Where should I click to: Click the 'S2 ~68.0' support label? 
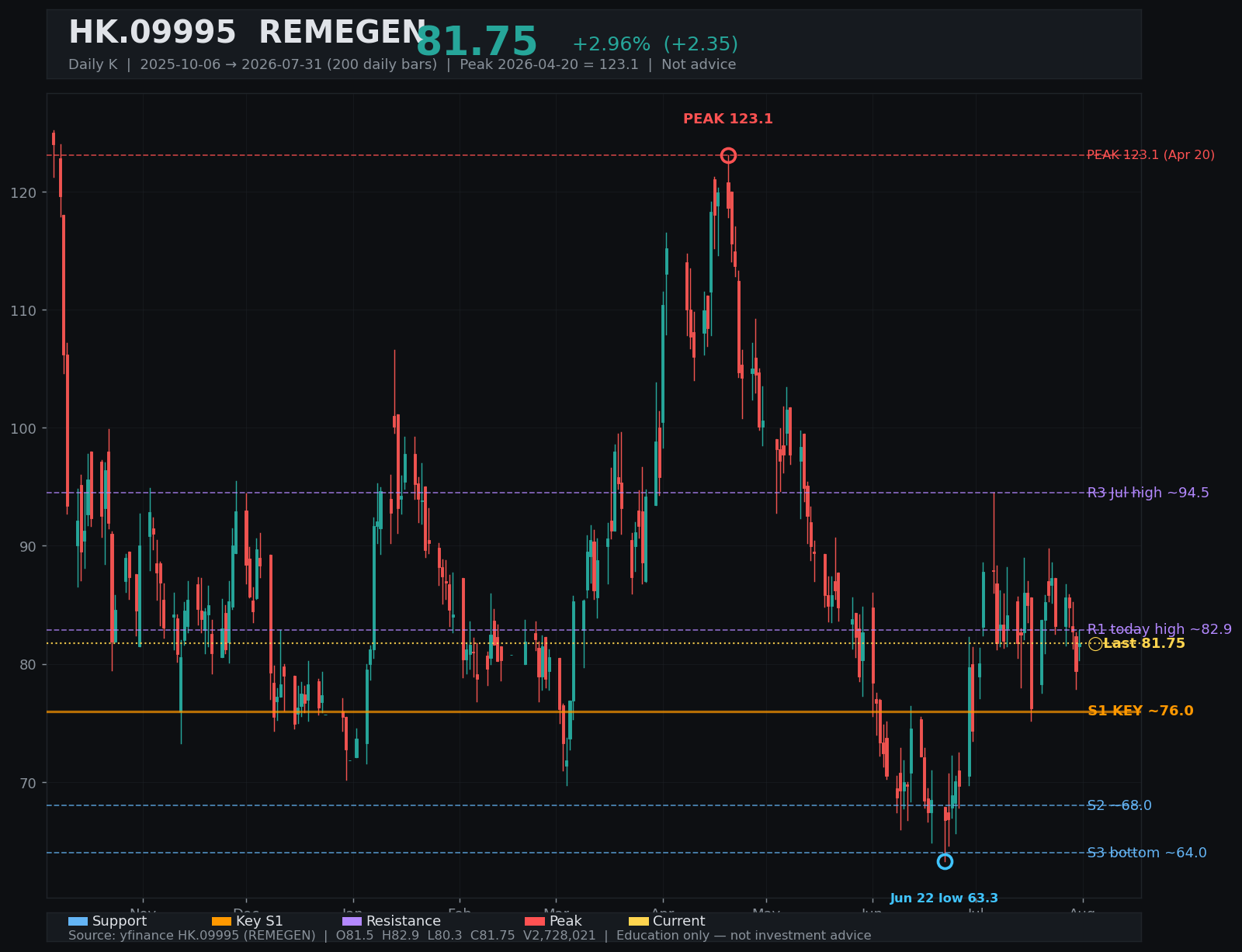(x=1119, y=805)
